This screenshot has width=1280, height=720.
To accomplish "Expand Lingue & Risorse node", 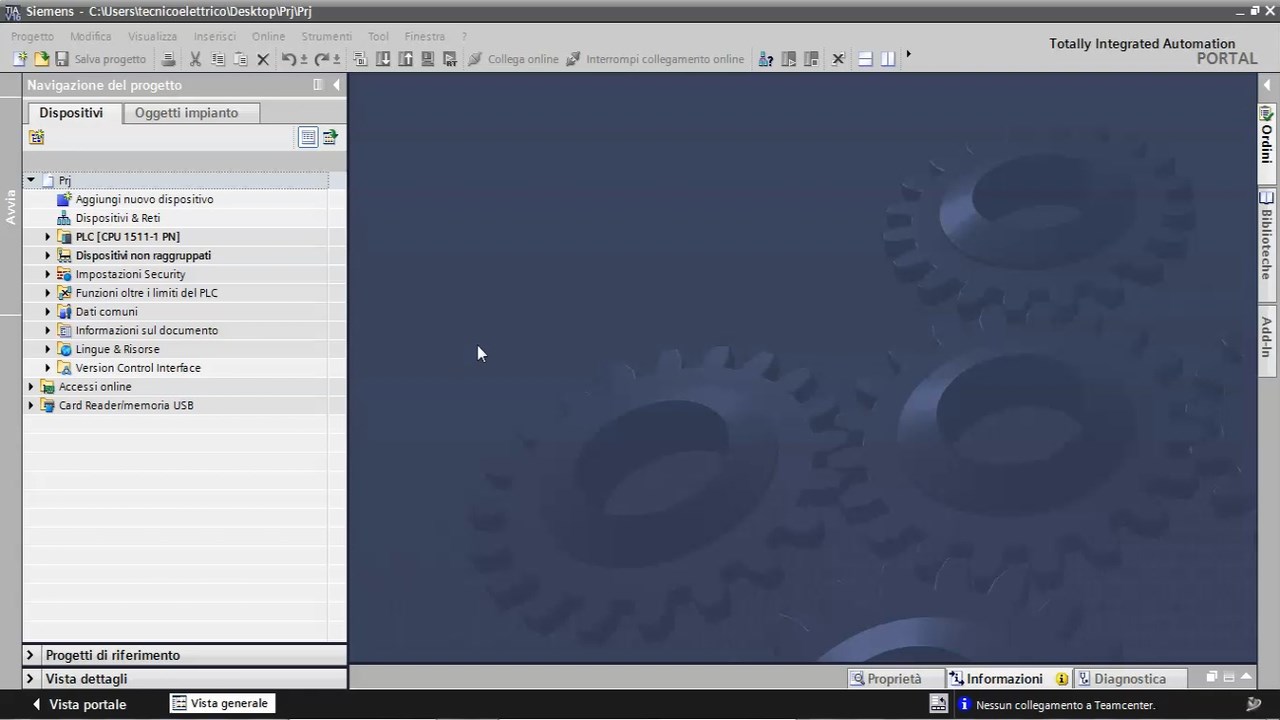I will tap(47, 349).
